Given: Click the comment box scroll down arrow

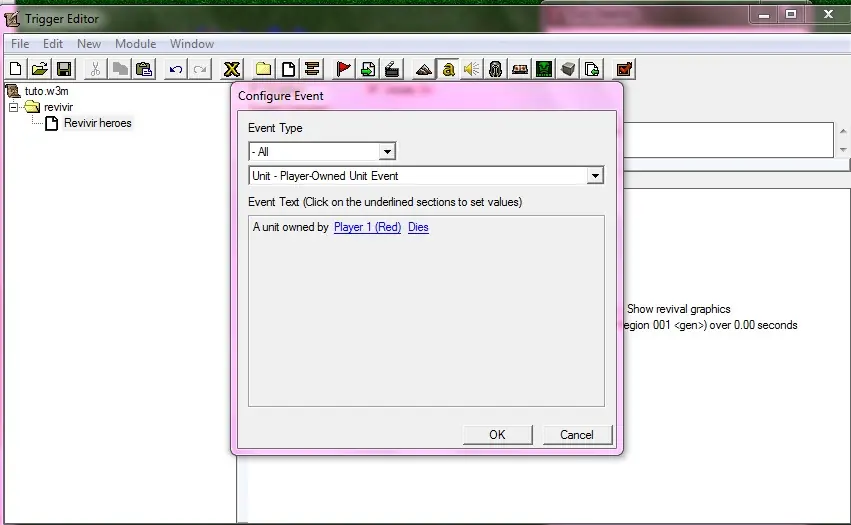Looking at the screenshot, I should coord(843,149).
